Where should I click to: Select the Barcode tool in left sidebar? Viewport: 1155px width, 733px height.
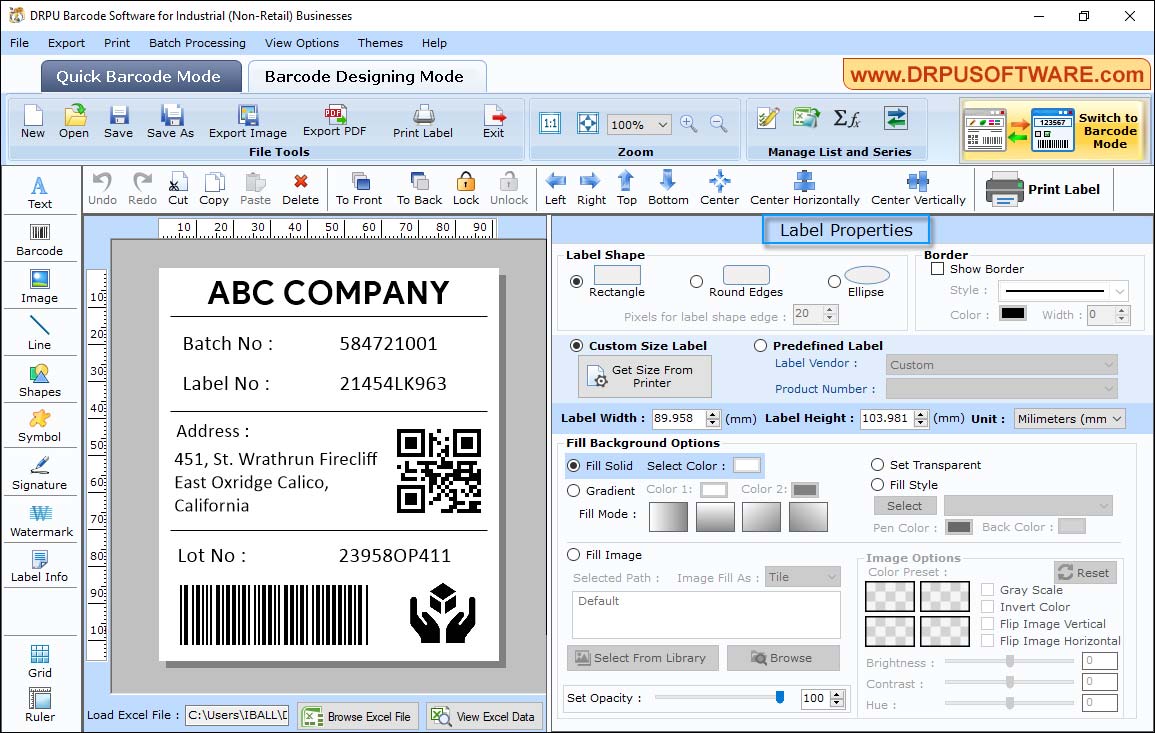(40, 239)
